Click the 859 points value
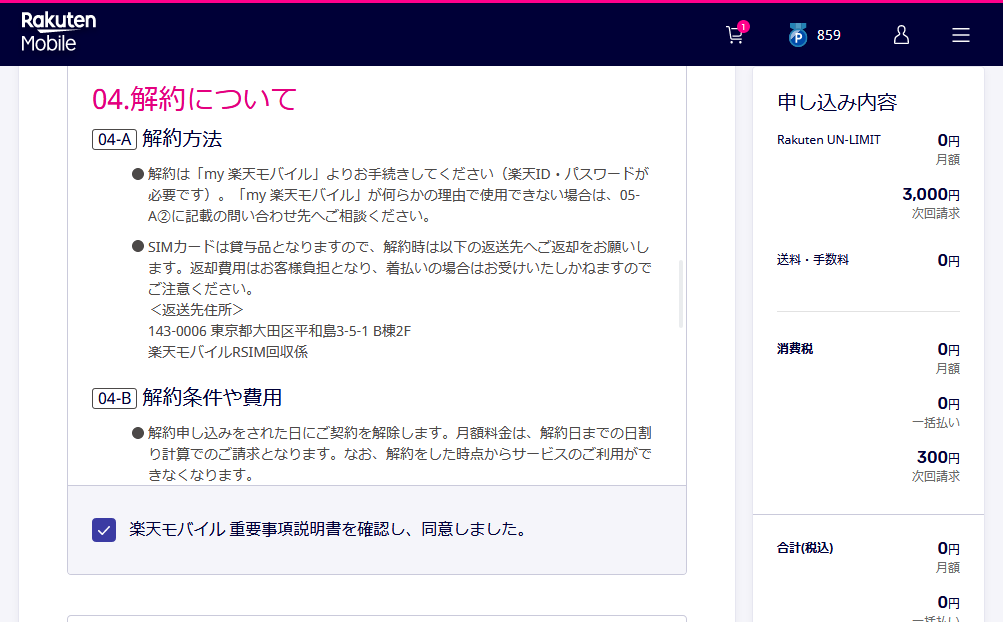This screenshot has height=622, width=1003. (828, 35)
